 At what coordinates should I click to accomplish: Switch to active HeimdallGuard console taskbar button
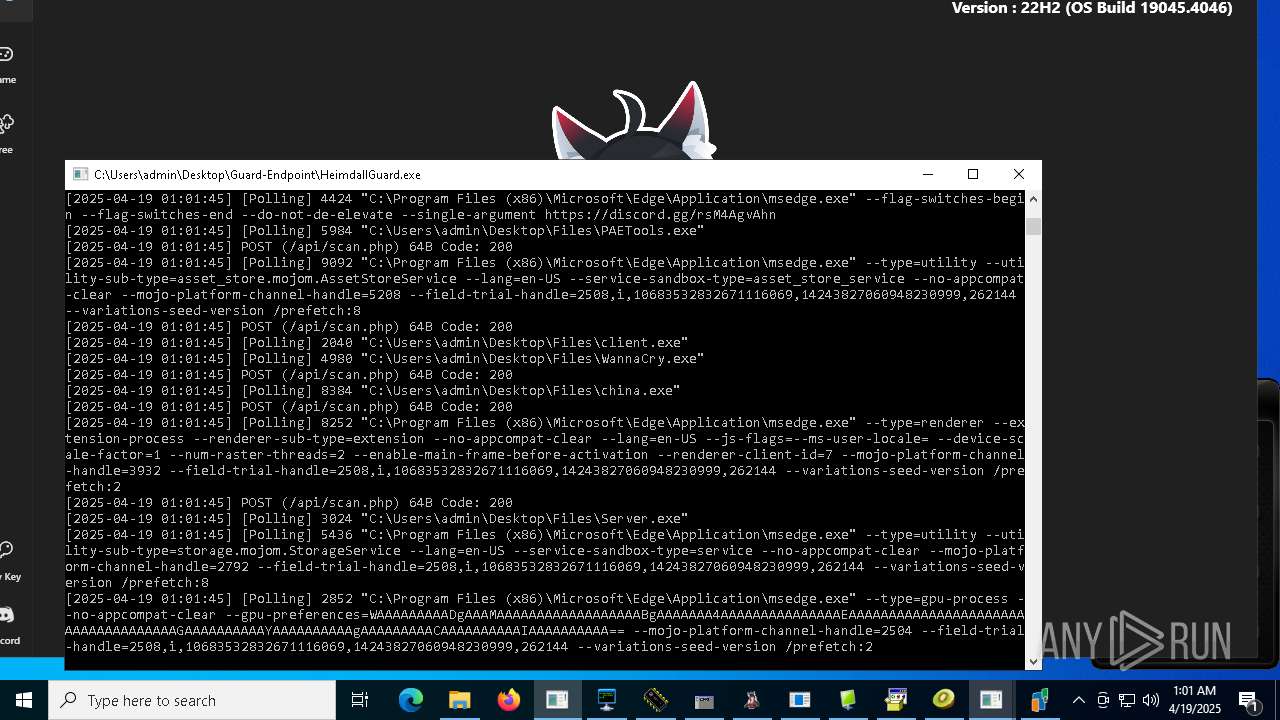[x=991, y=700]
